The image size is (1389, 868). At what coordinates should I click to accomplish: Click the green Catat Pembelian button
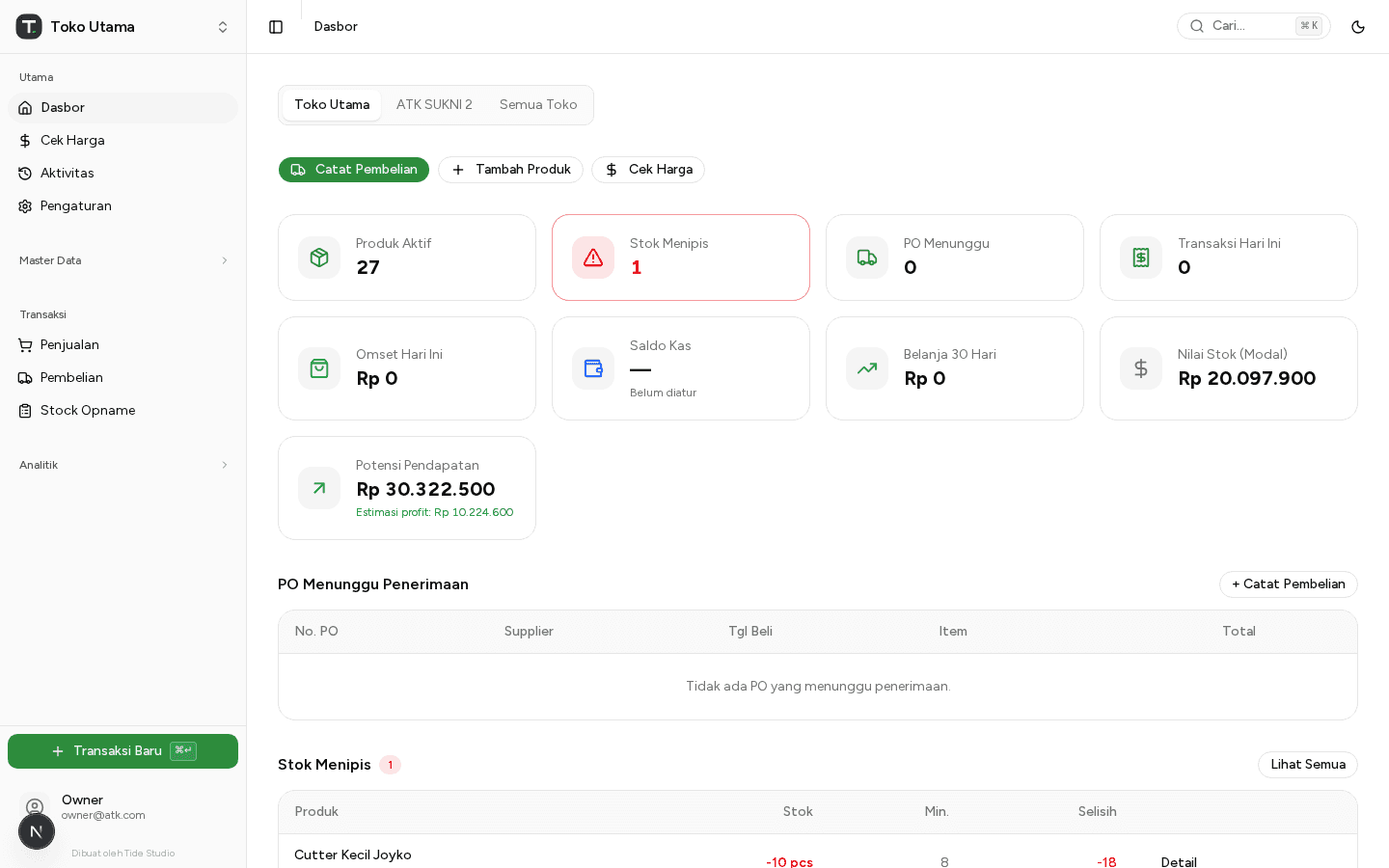tap(354, 170)
